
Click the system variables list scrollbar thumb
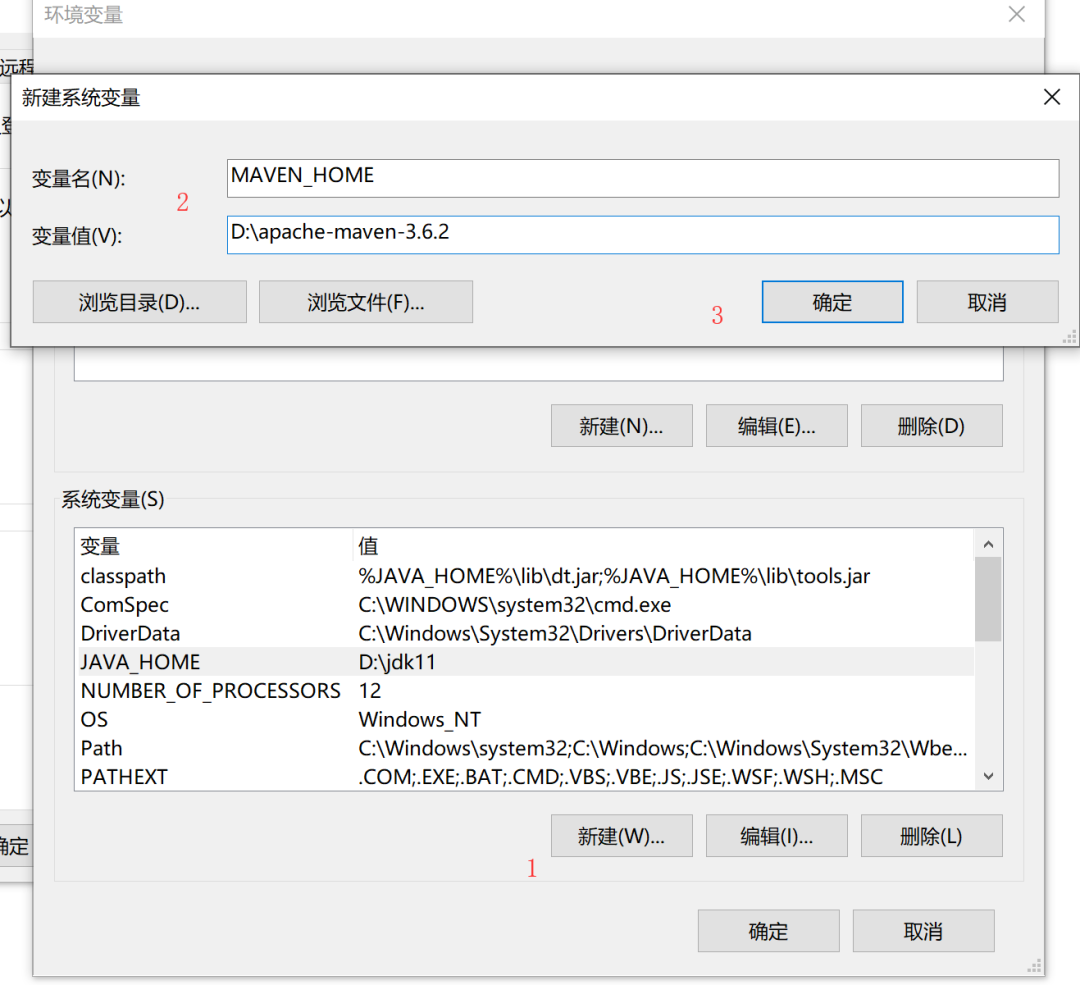pyautogui.click(x=988, y=599)
